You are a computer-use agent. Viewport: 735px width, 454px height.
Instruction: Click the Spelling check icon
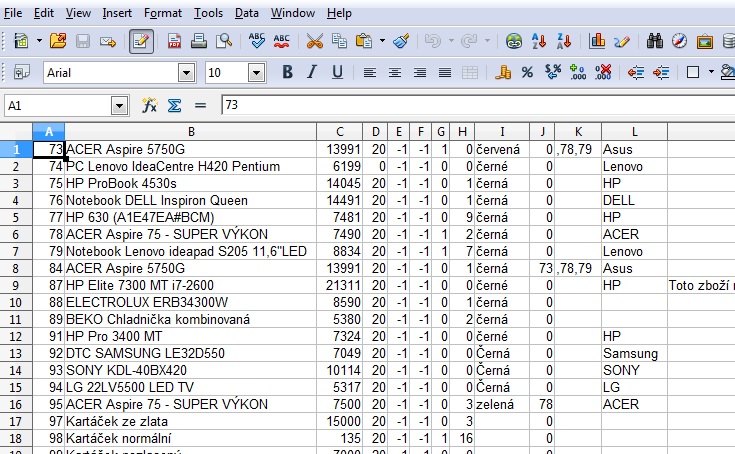coord(256,41)
